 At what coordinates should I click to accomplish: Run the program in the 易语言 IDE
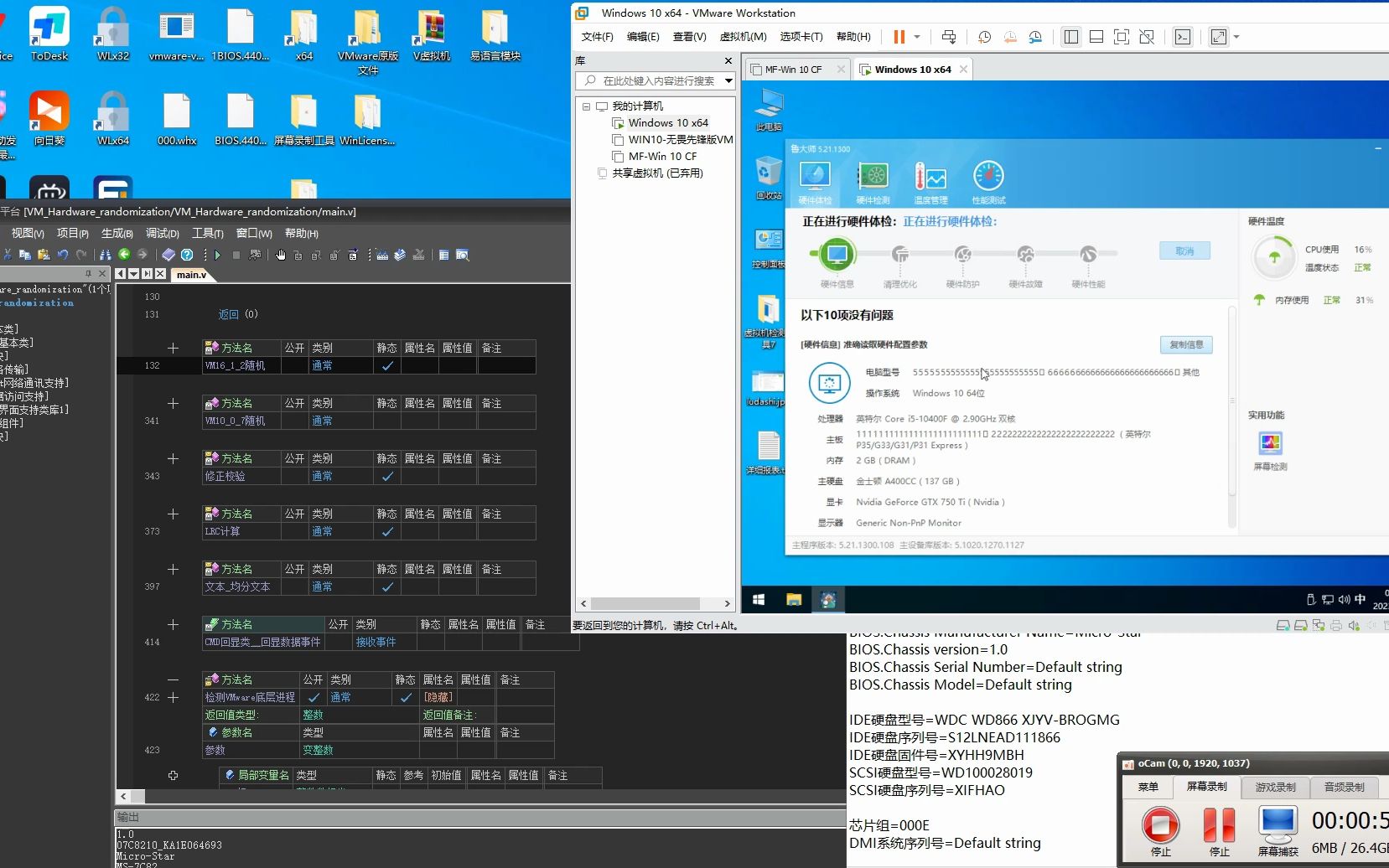217,256
